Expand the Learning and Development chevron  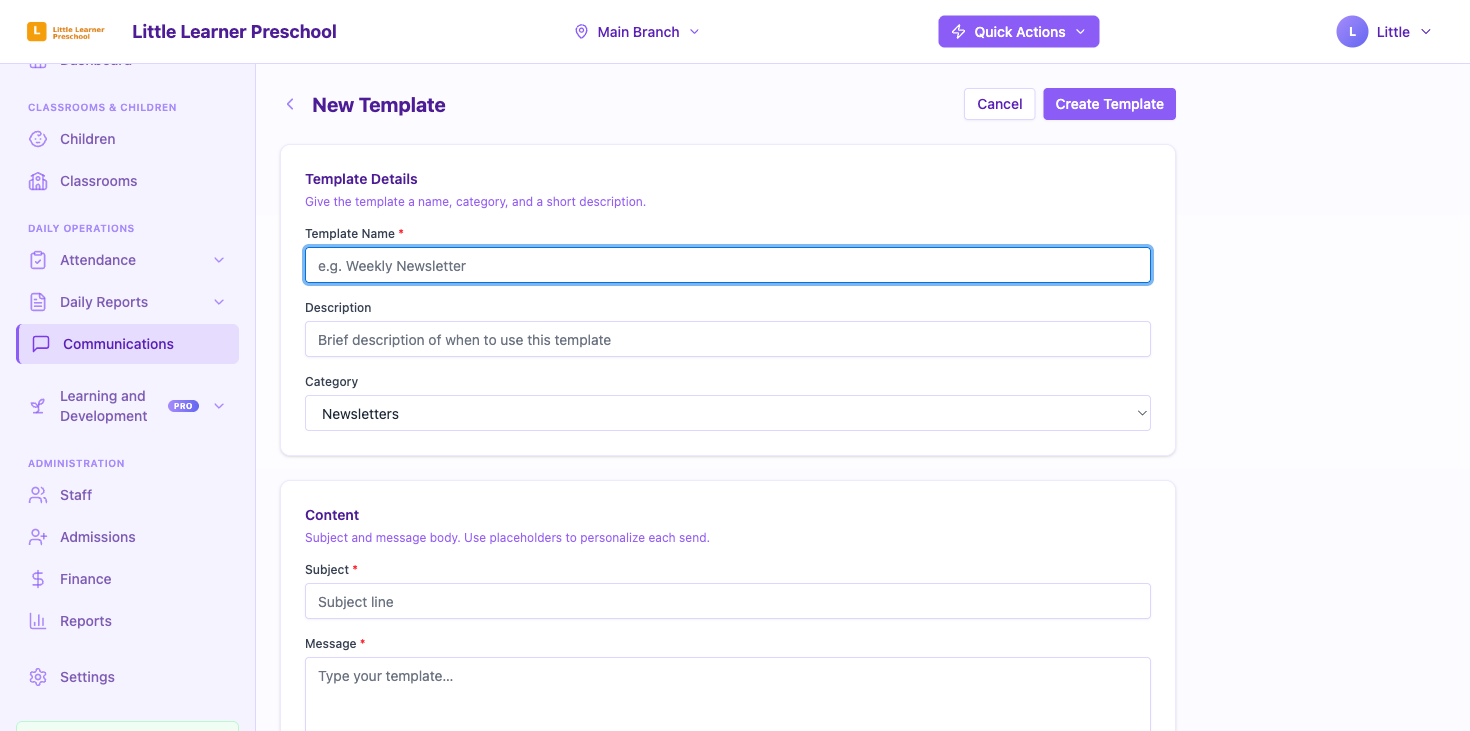(x=219, y=406)
